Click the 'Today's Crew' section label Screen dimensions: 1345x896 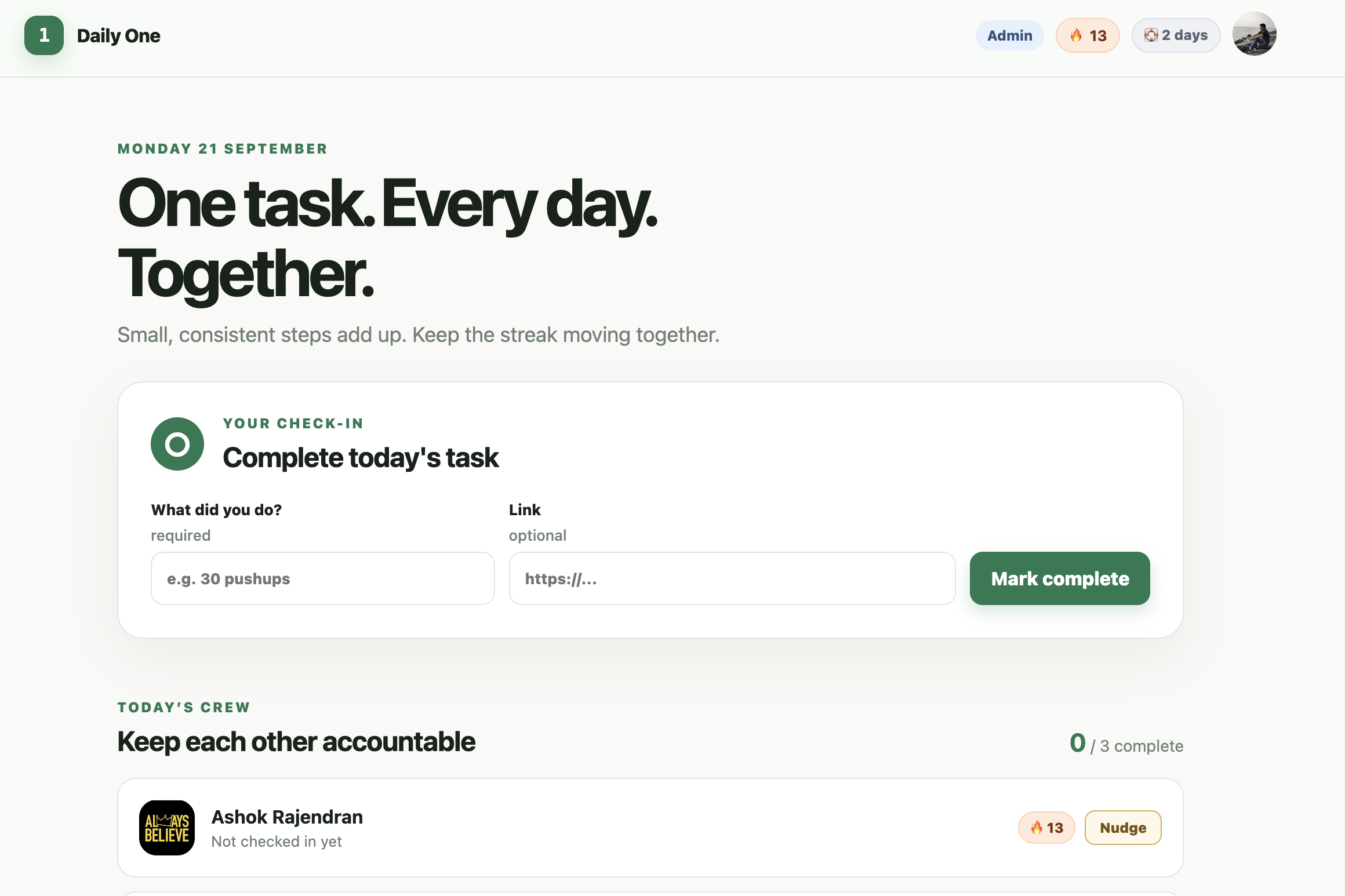pyautogui.click(x=184, y=708)
